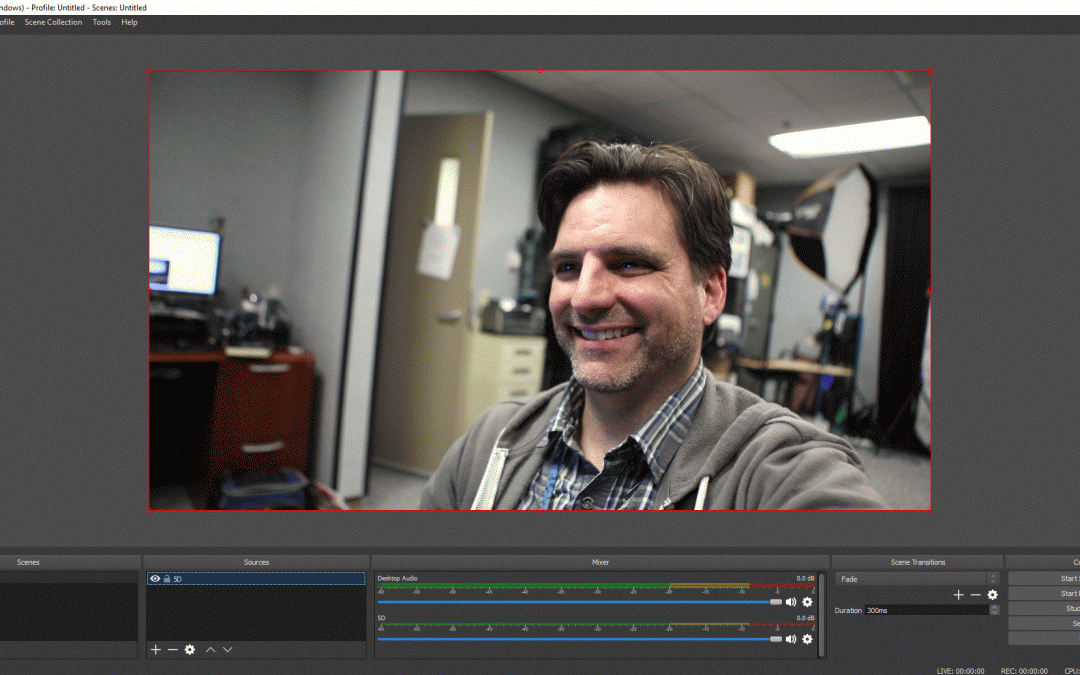Open the Fade transition dropdown
Screen dimensions: 1080x675
coord(916,579)
